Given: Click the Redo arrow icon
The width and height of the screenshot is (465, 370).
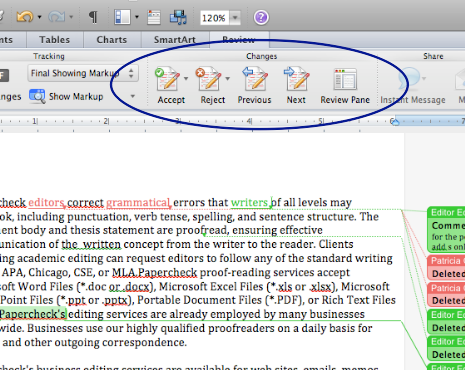Looking at the screenshot, I should (56, 17).
